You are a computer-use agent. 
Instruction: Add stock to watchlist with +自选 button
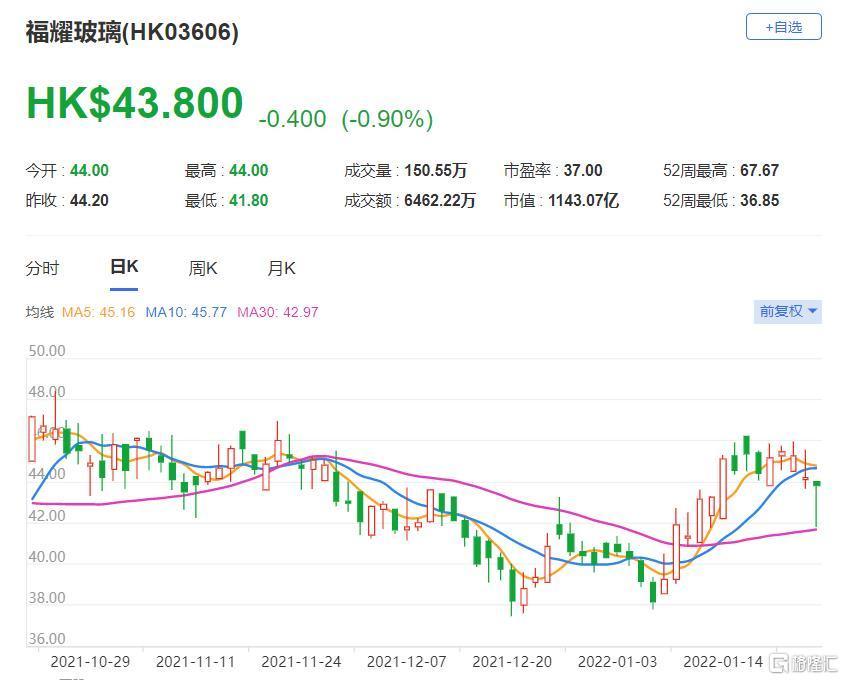(x=783, y=27)
